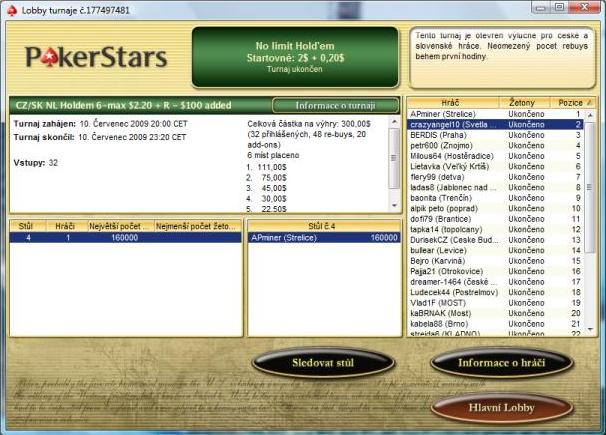Sort by Žetony column header
606x435 pixels.
point(523,103)
